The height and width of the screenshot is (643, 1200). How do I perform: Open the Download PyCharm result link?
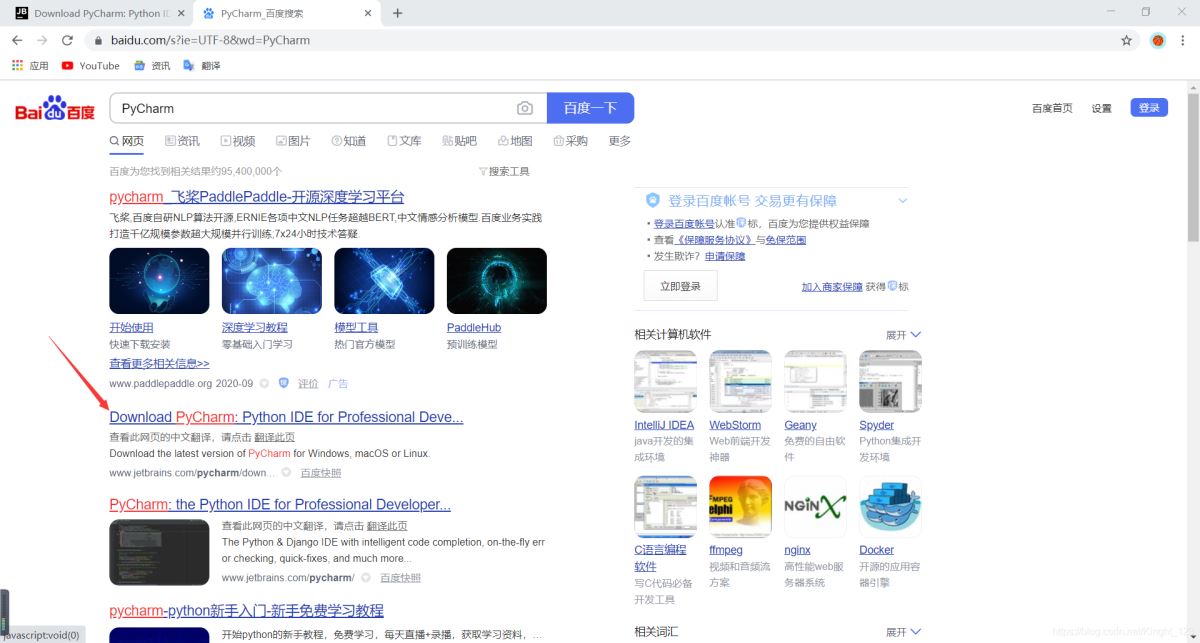286,417
